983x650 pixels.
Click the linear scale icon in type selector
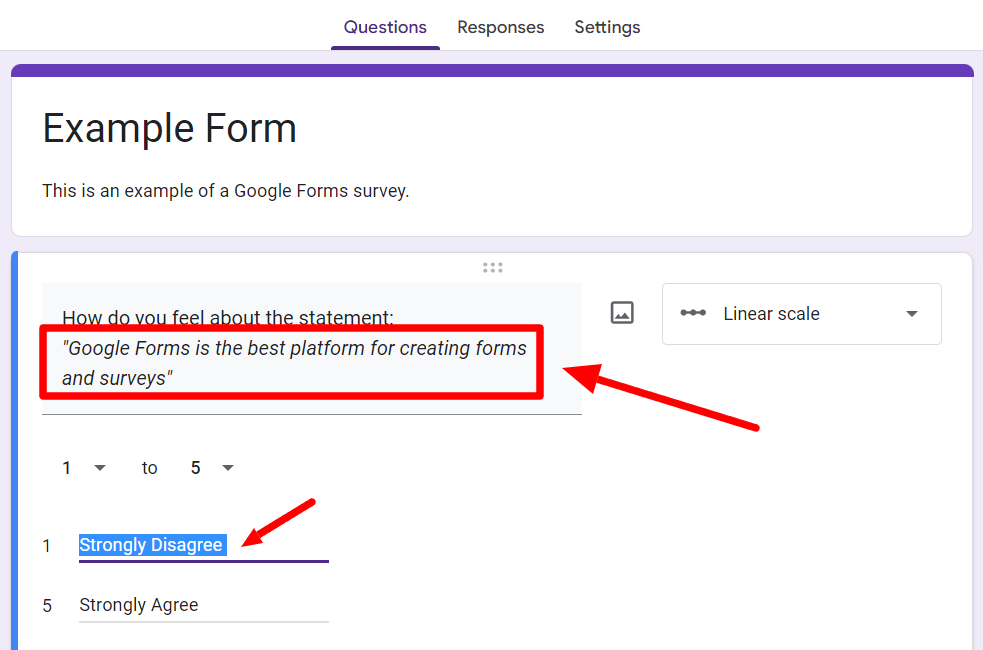(x=693, y=313)
